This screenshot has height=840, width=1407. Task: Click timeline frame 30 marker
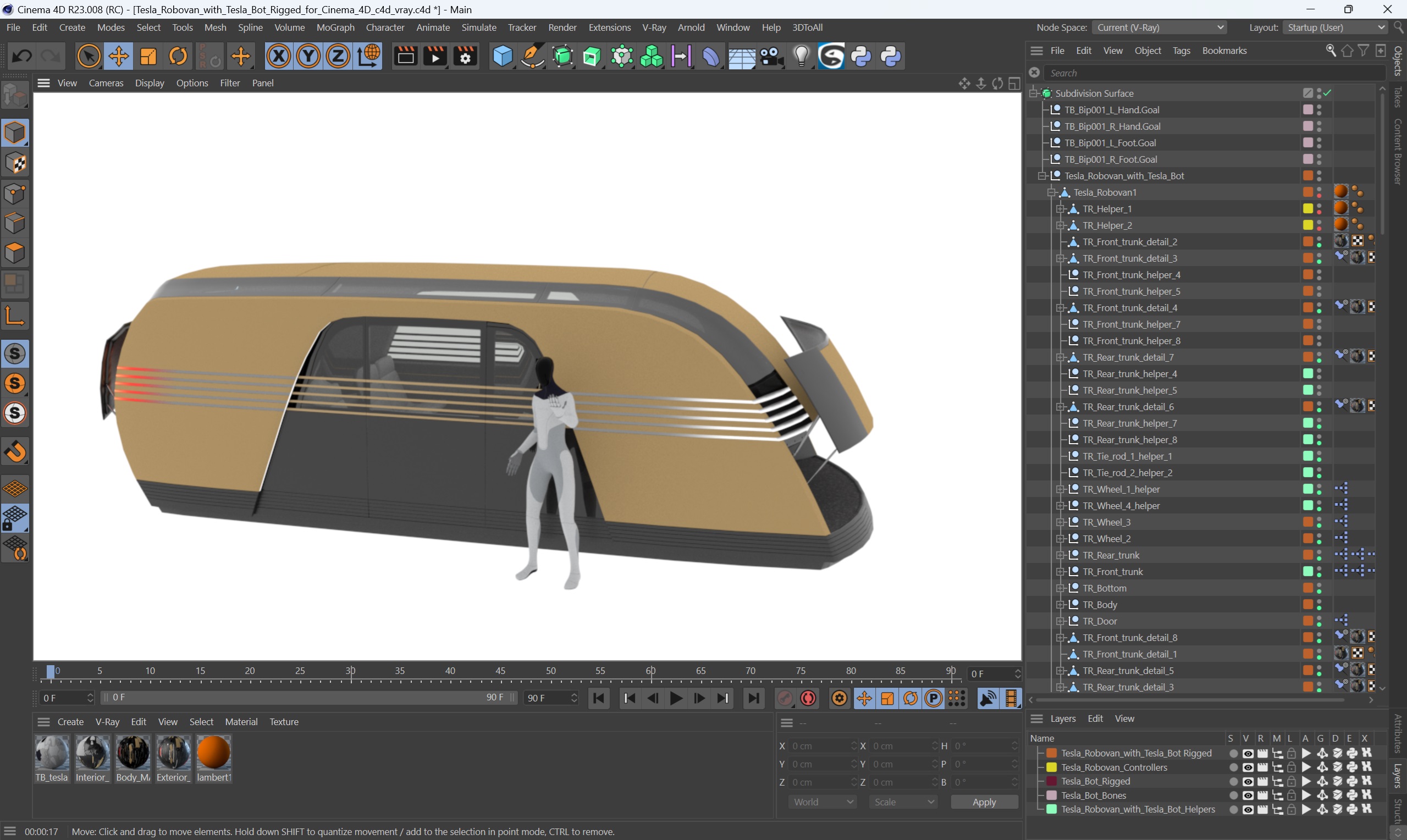click(x=350, y=671)
